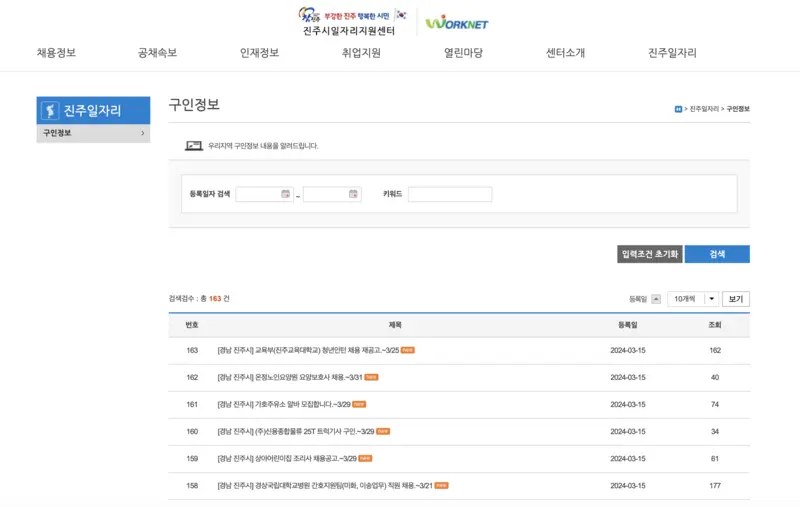Screen dimensions: 800x507
Task: Click the 키워드 input field
Action: [450, 194]
